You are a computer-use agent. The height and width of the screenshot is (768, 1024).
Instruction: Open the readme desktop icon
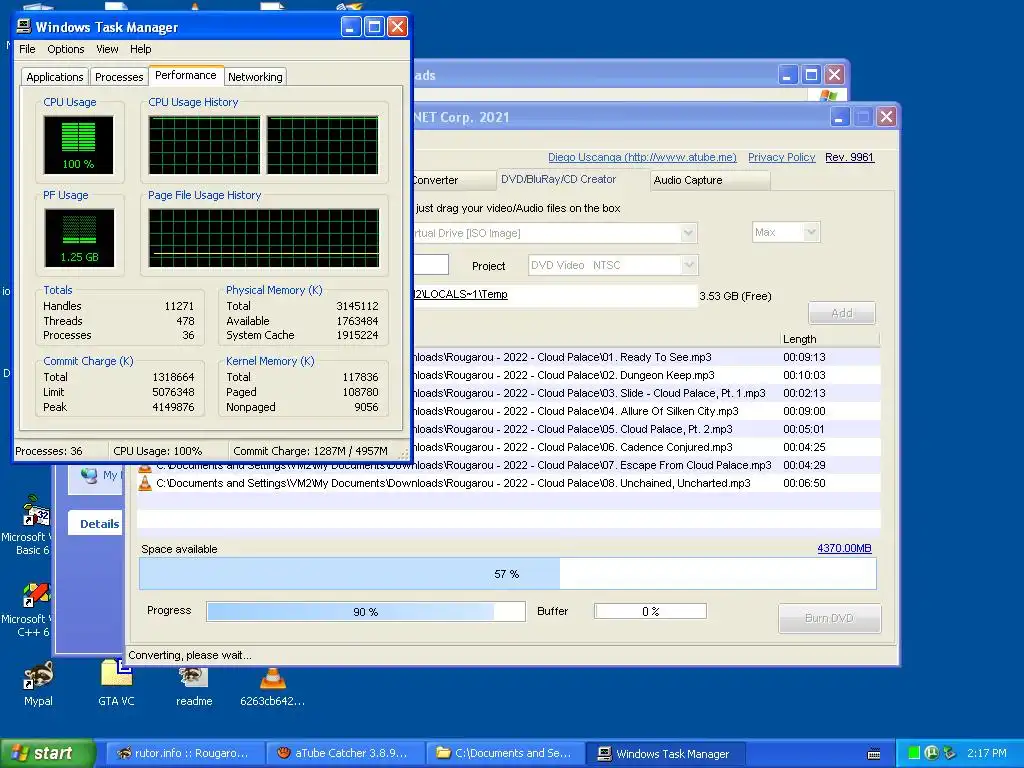tap(194, 684)
